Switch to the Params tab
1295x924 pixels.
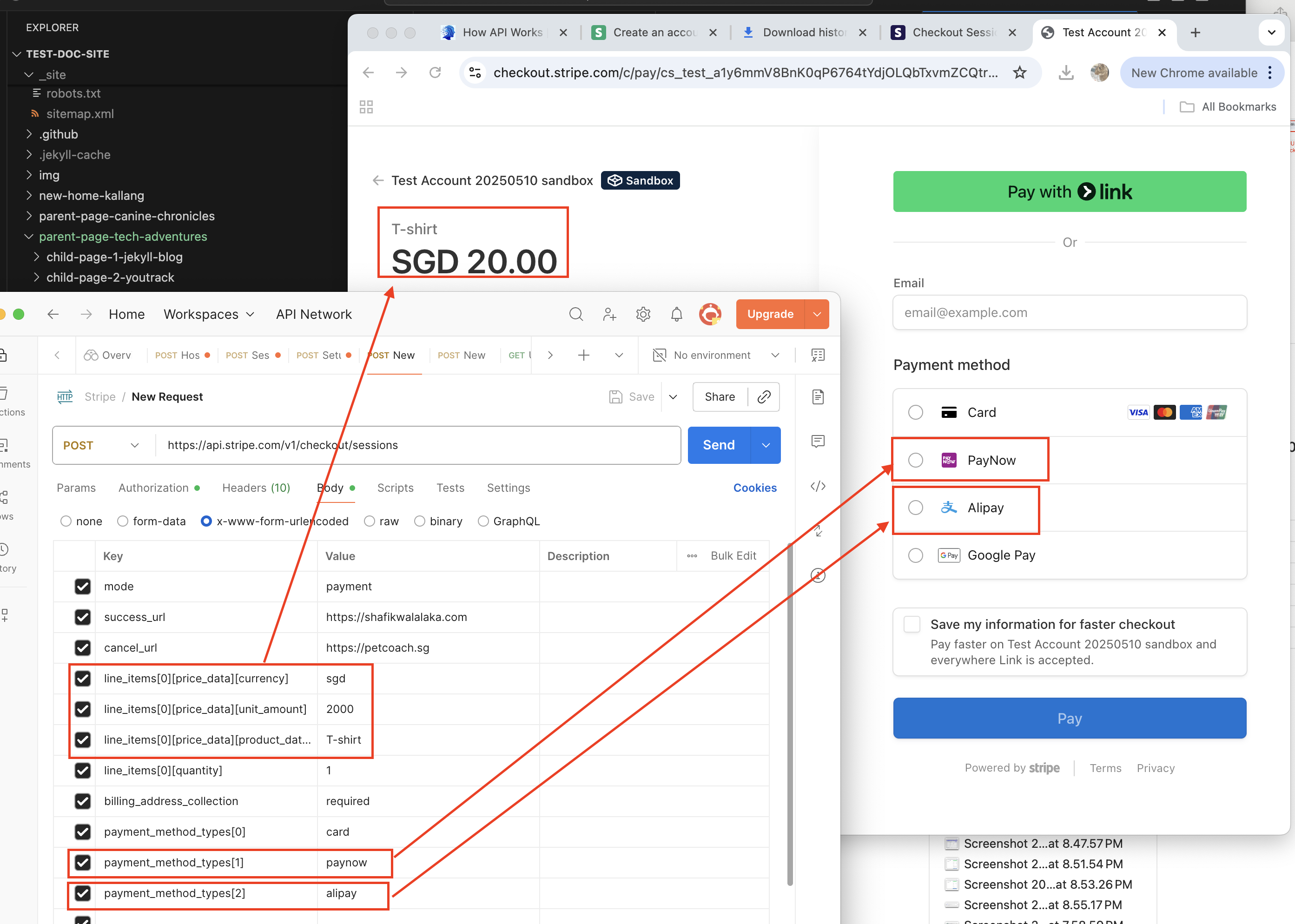coord(76,488)
